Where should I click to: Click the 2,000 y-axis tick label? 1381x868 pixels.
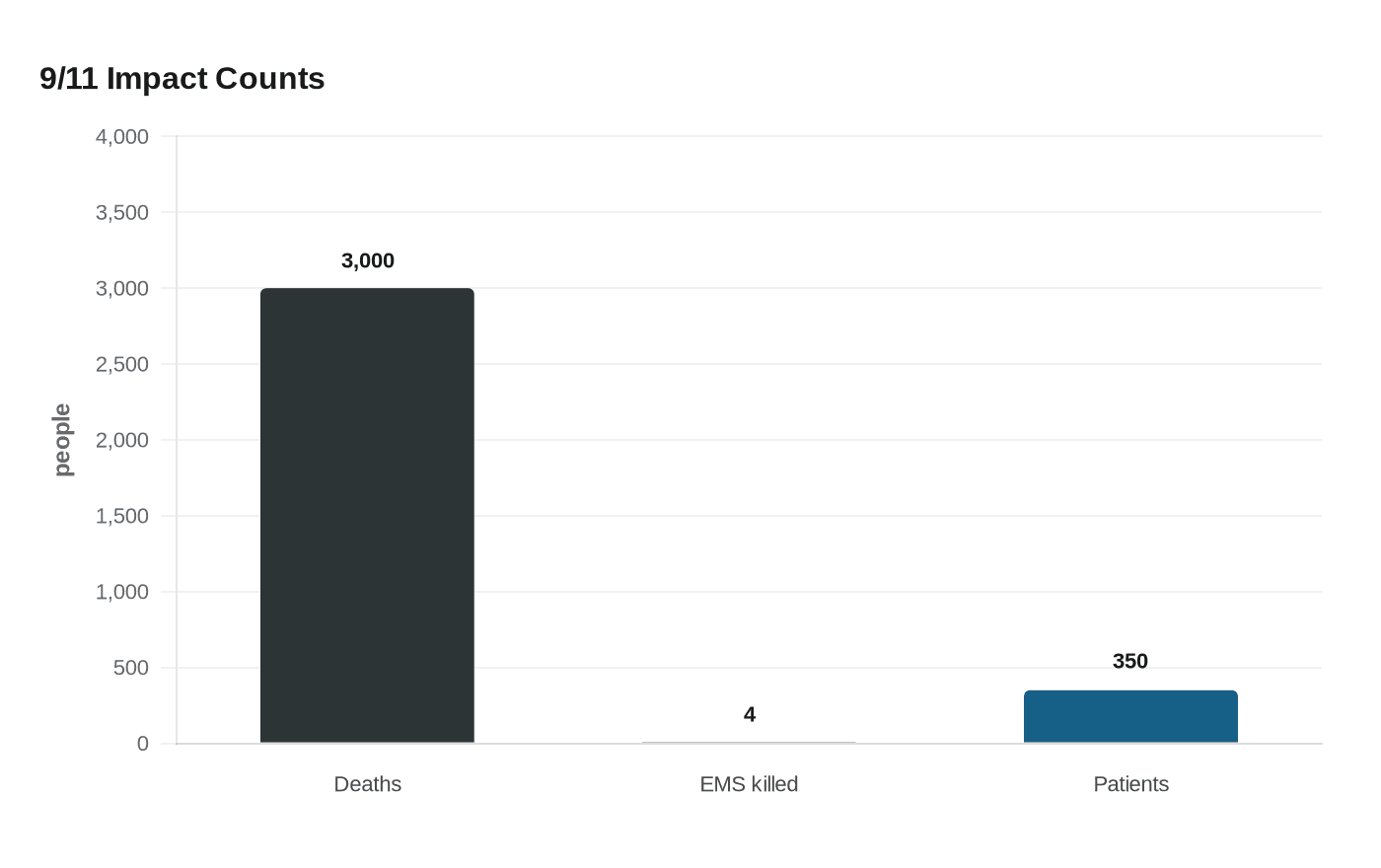click(122, 440)
